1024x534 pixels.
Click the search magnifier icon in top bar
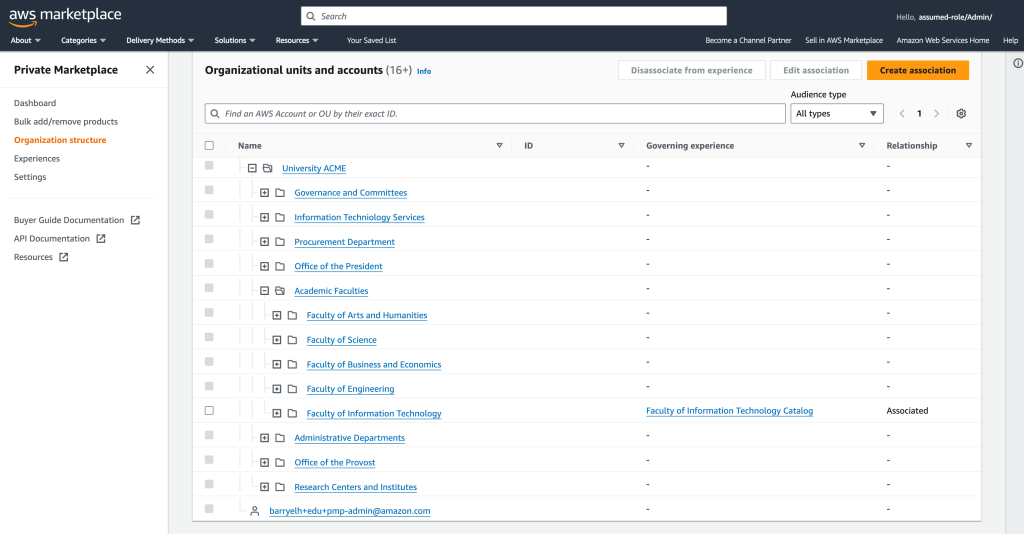pos(311,16)
